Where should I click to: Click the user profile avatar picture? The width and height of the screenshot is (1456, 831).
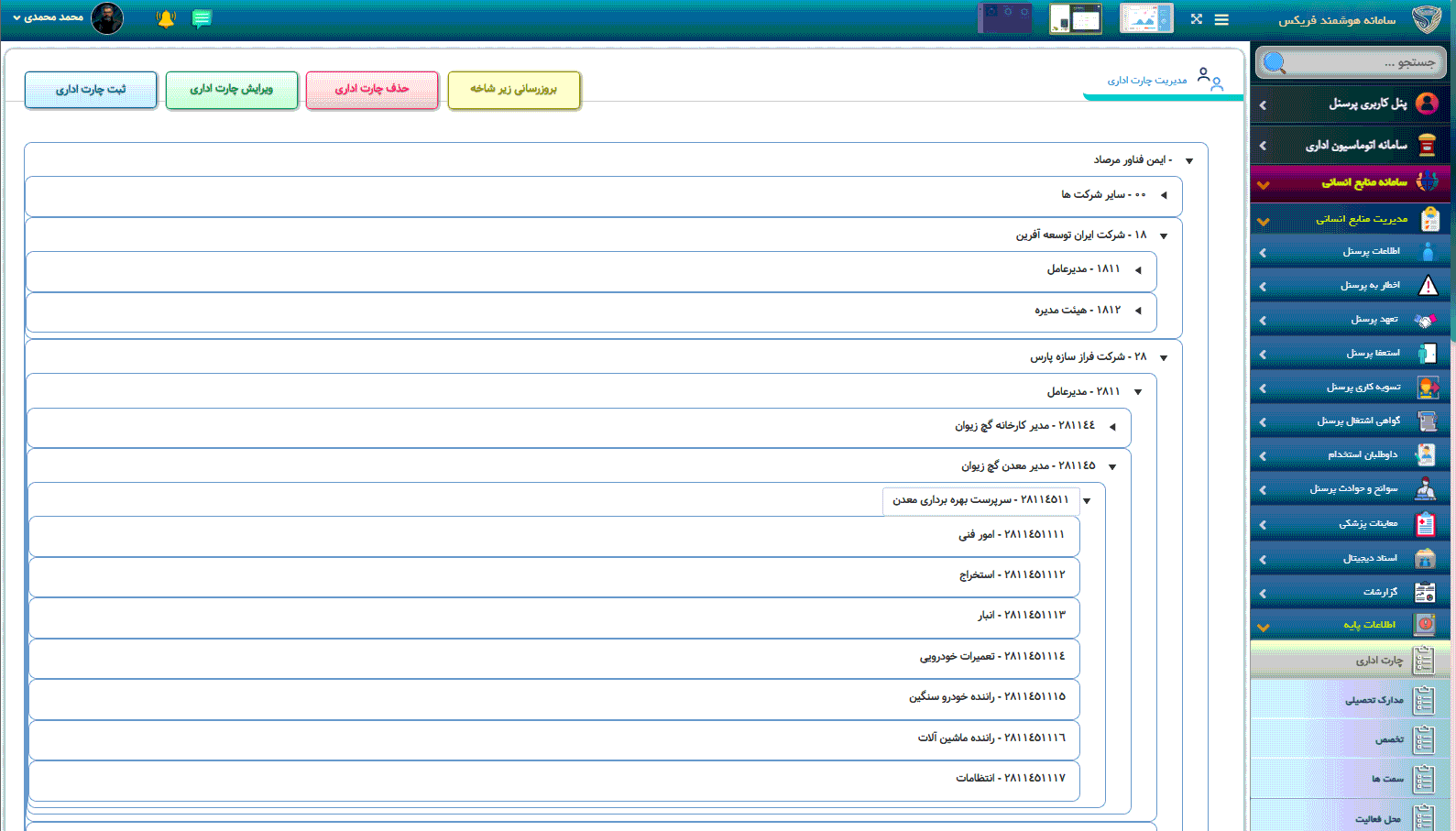point(107,18)
